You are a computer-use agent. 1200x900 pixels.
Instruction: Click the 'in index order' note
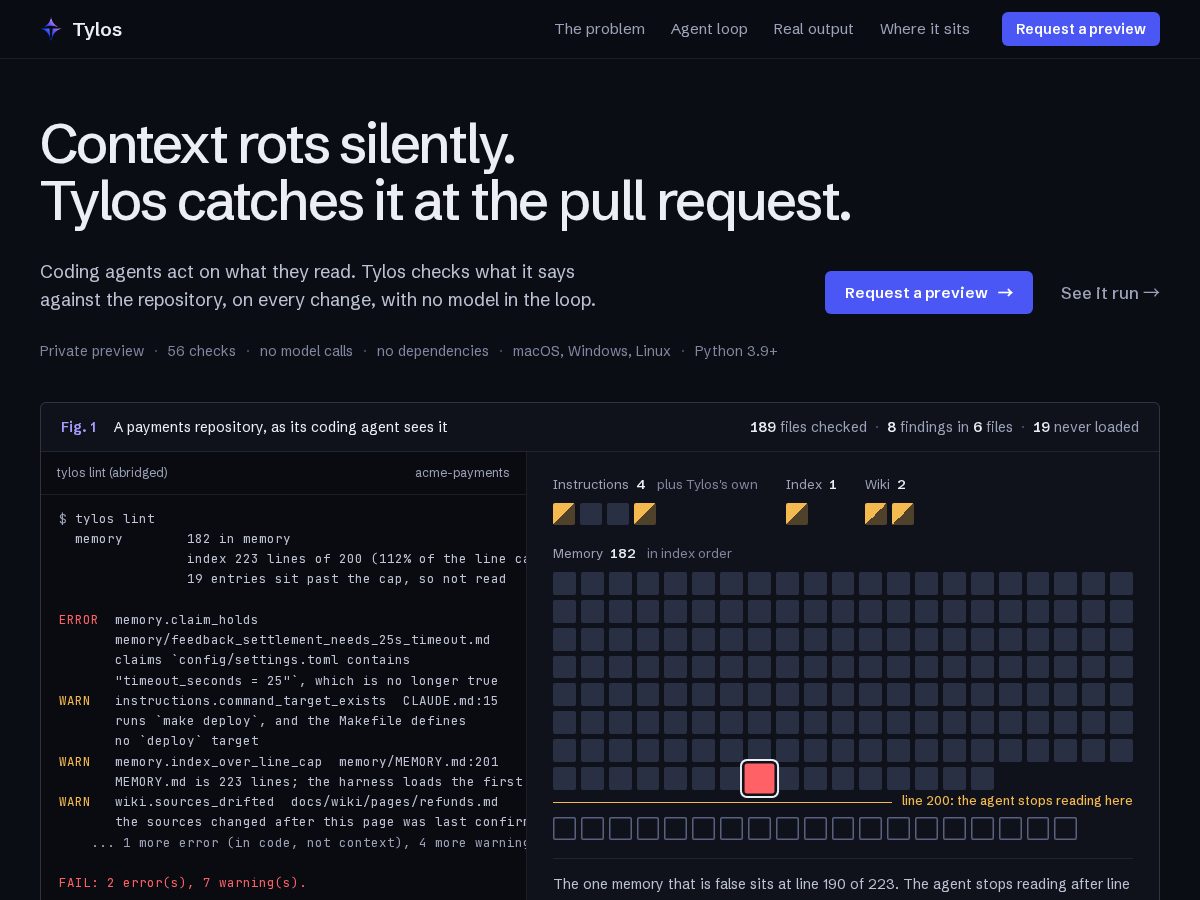(x=689, y=554)
